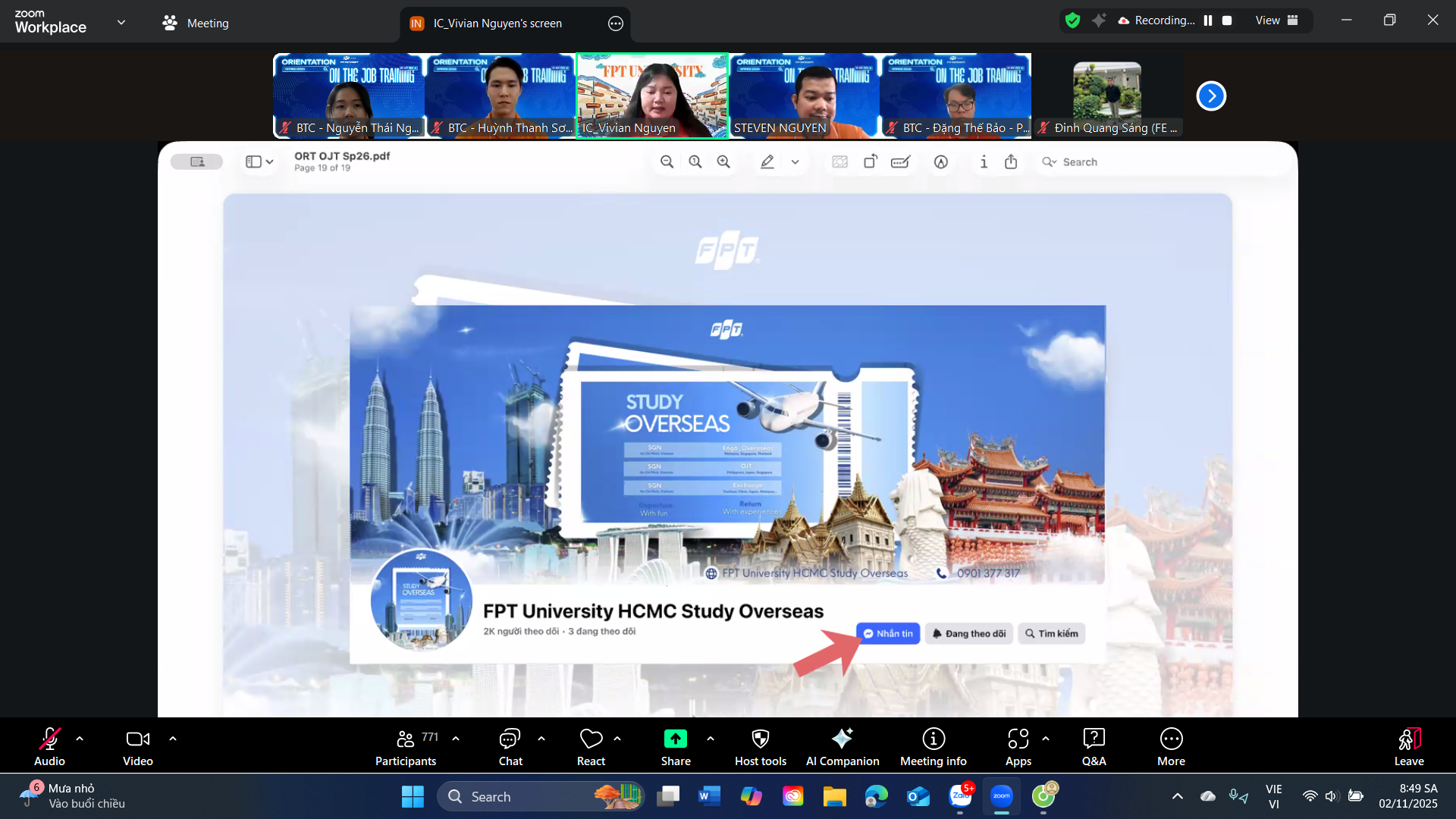This screenshot has width=1456, height=819.
Task: Unmute the microphone Audio button
Action: (49, 747)
